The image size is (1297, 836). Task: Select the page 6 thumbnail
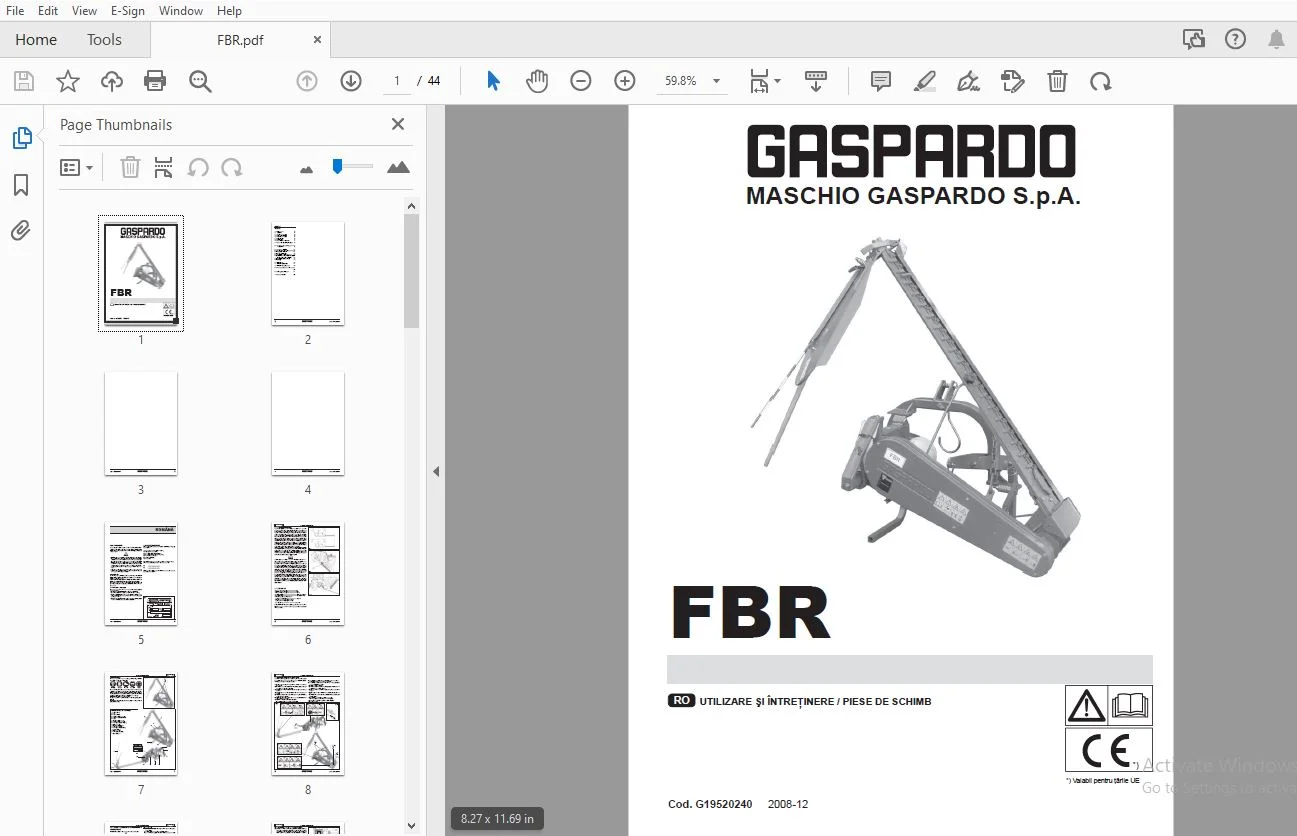(308, 573)
